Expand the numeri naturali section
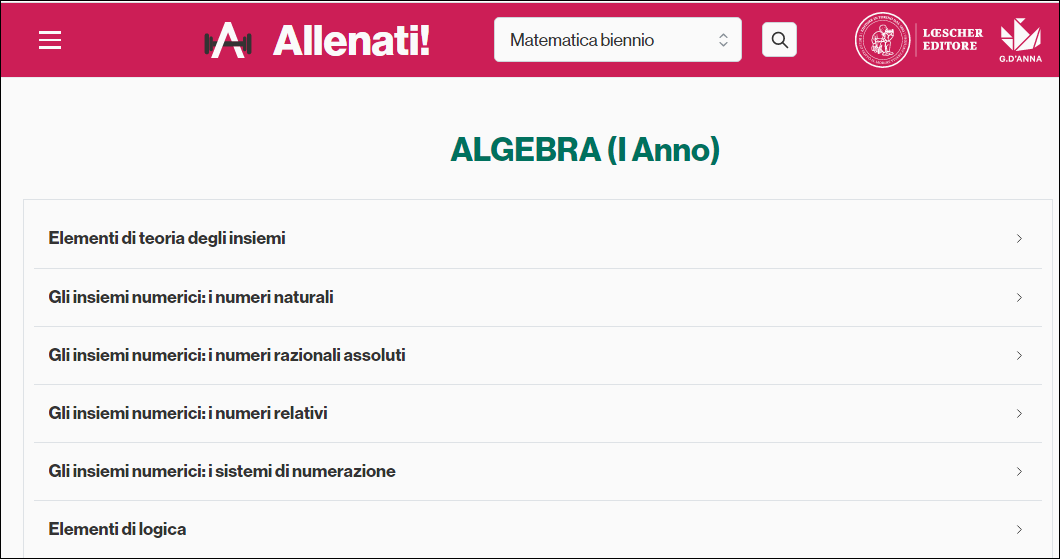The width and height of the screenshot is (1060, 559). pos(191,297)
